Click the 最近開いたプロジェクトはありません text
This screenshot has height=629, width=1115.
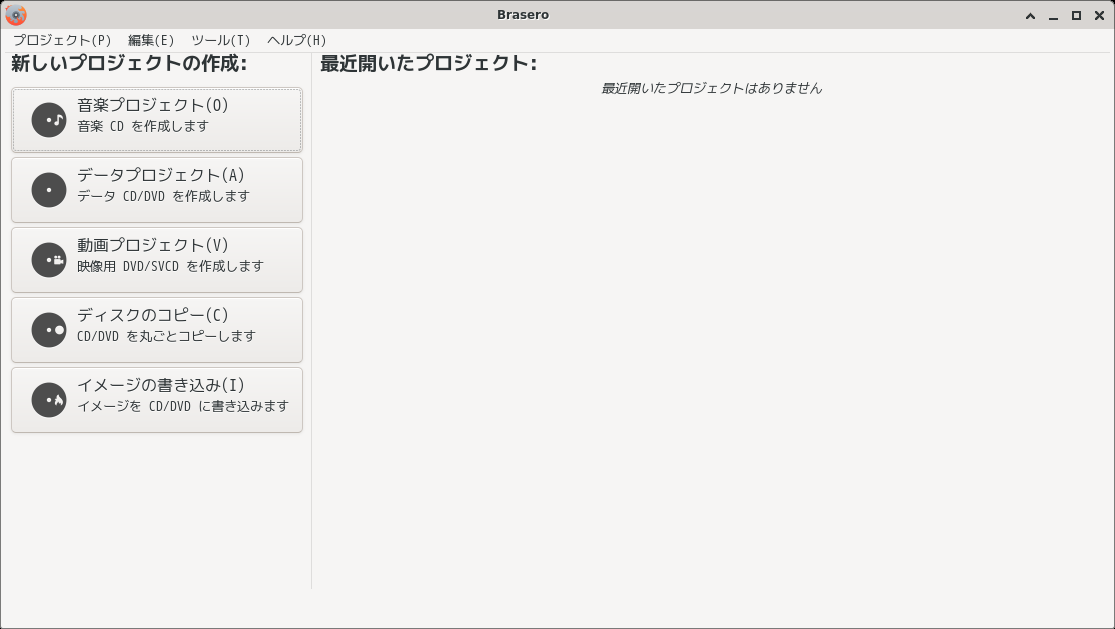pos(712,88)
